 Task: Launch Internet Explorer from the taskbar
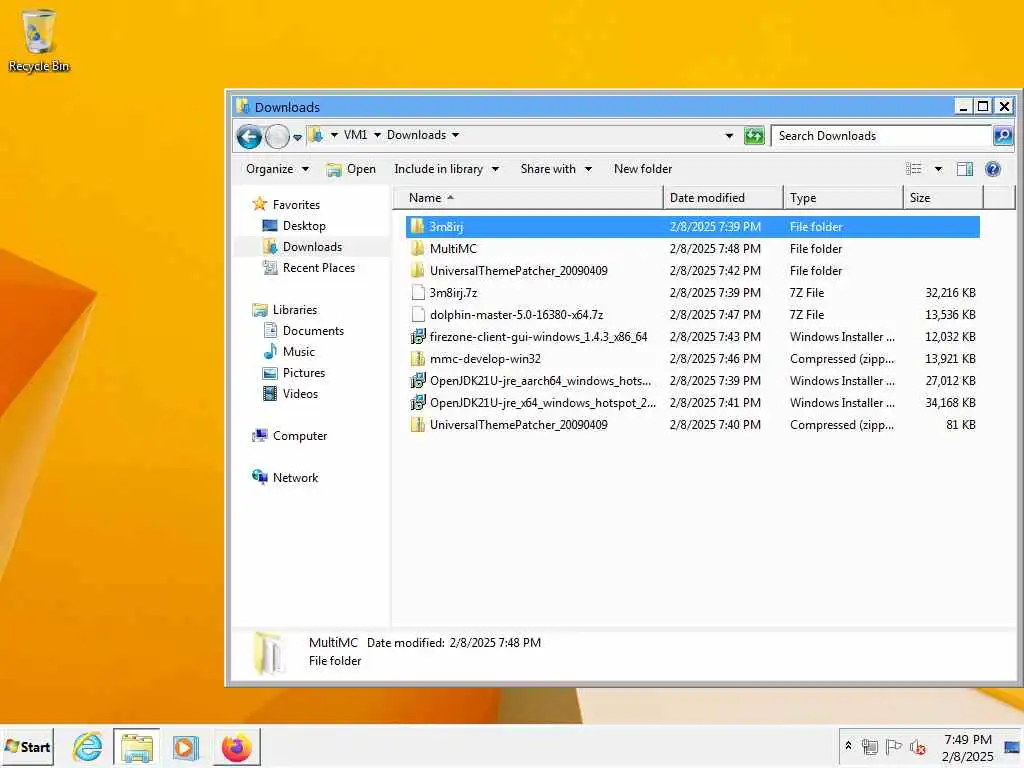point(88,746)
